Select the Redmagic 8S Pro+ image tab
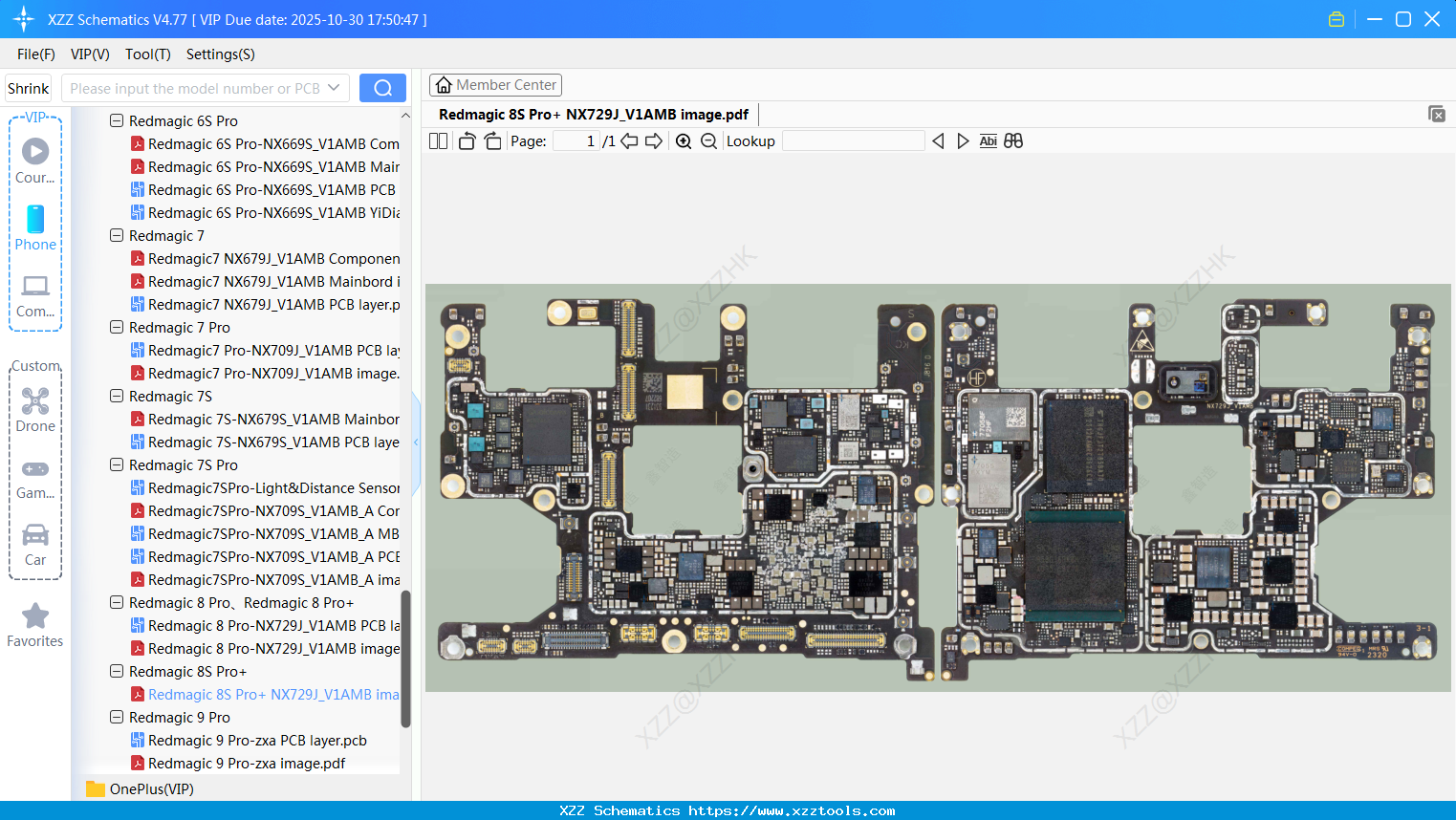Screen dimensions: 1456x820 593,114
